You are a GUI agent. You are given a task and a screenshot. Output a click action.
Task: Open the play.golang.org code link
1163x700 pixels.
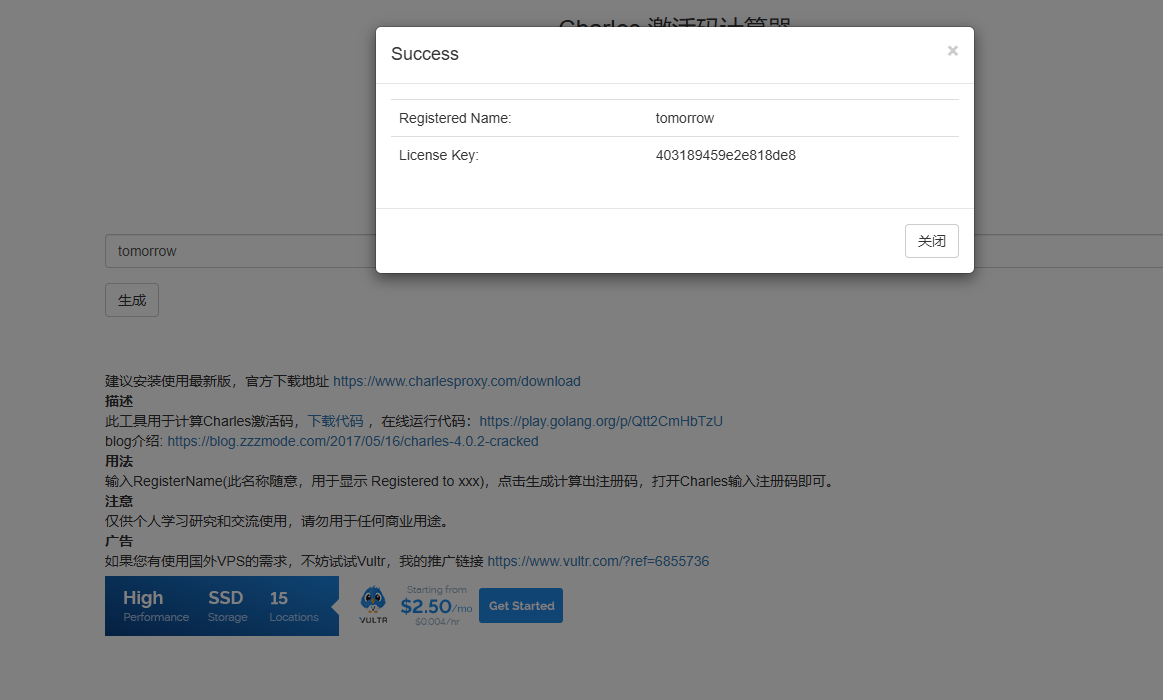pyautogui.click(x=601, y=421)
